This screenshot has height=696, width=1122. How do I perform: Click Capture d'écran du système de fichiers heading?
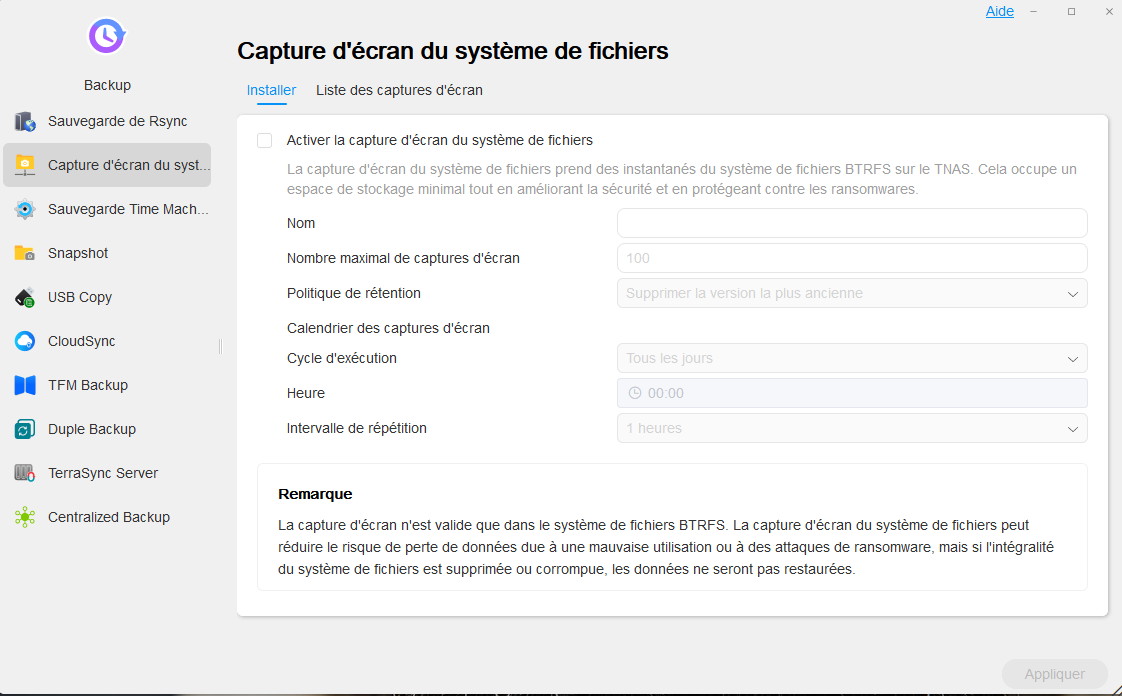(453, 51)
